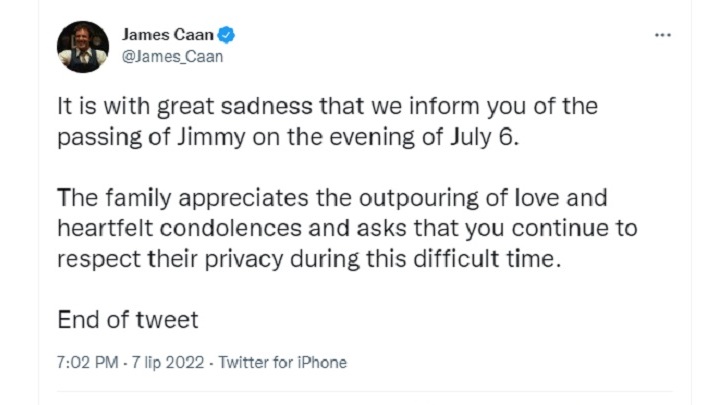
Task: Open the three-dot more options menu
Action: coord(662,35)
